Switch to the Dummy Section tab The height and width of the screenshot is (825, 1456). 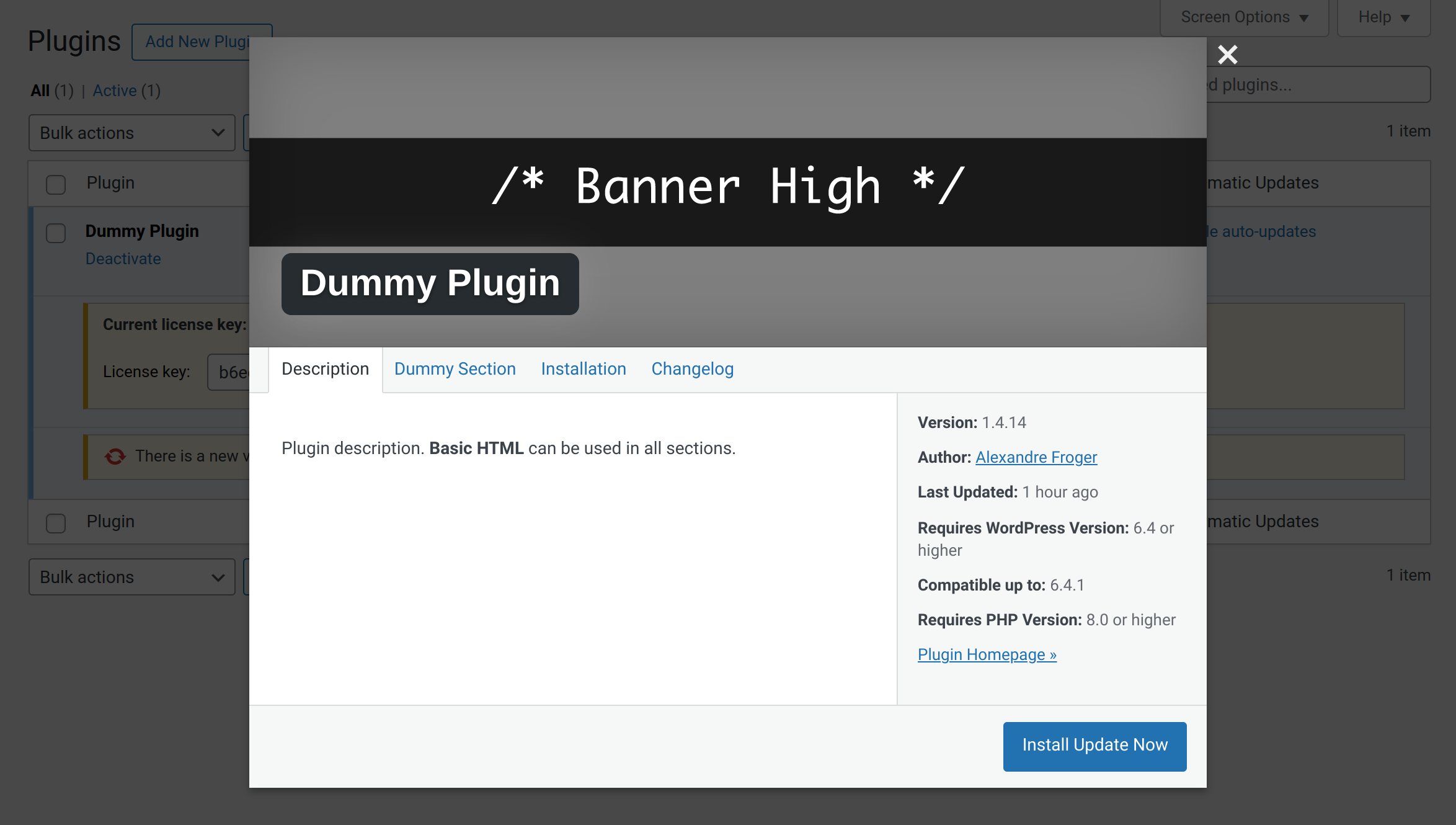click(x=454, y=369)
